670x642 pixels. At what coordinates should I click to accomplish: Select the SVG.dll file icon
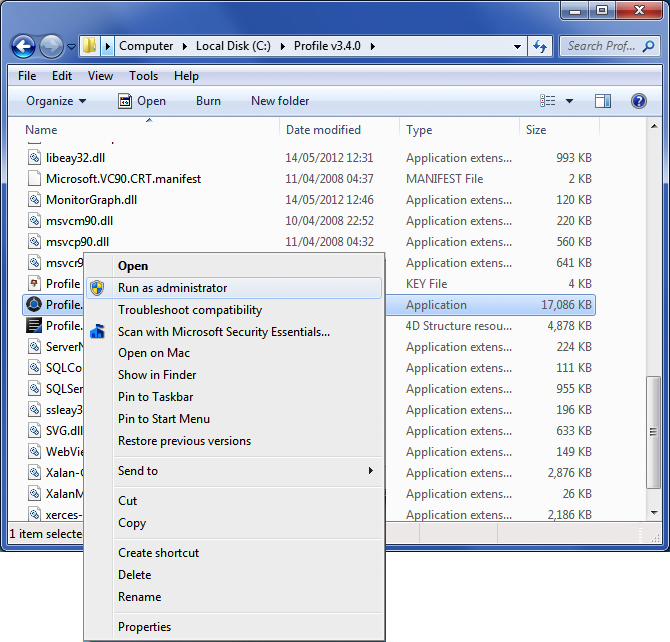point(34,430)
